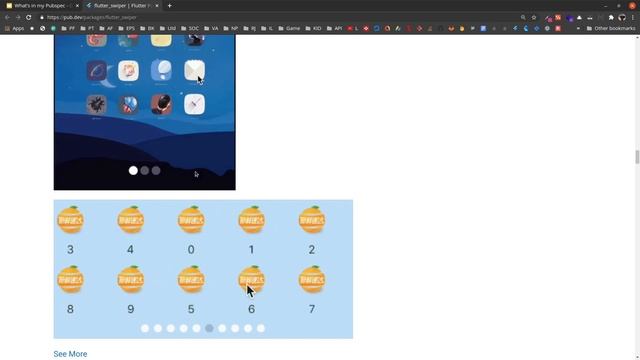Go forward in browser history
This screenshot has height=360, width=640.
coord(18,18)
